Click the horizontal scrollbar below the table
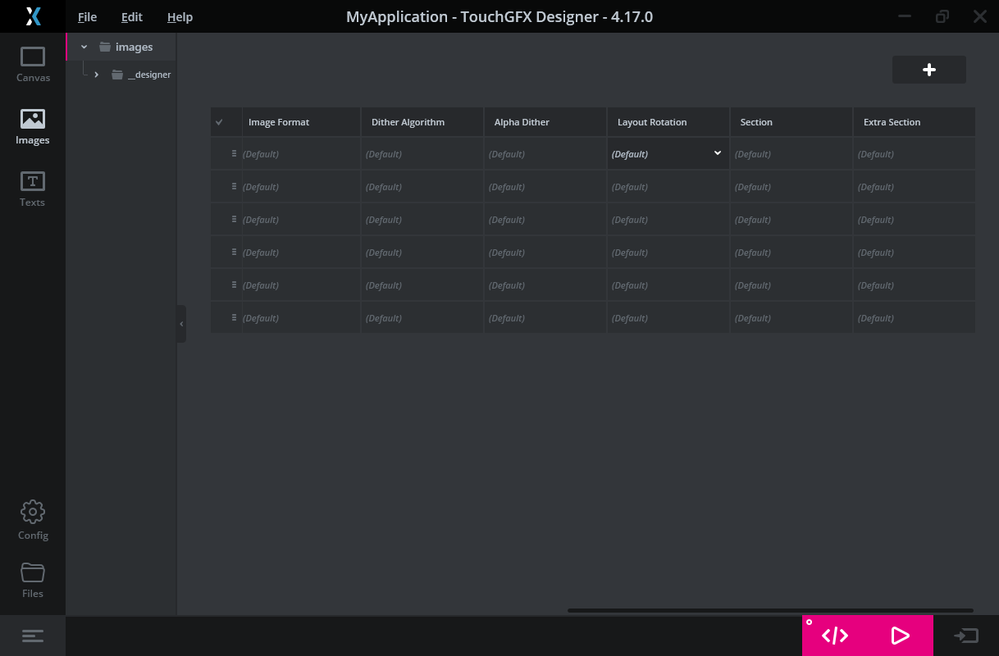The height and width of the screenshot is (656, 999). (x=770, y=610)
